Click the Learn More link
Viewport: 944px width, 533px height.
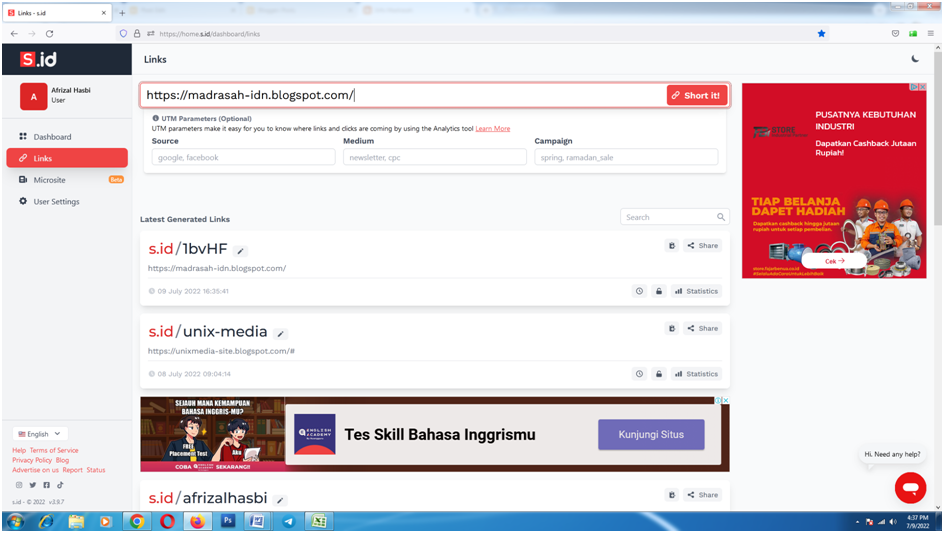492,128
